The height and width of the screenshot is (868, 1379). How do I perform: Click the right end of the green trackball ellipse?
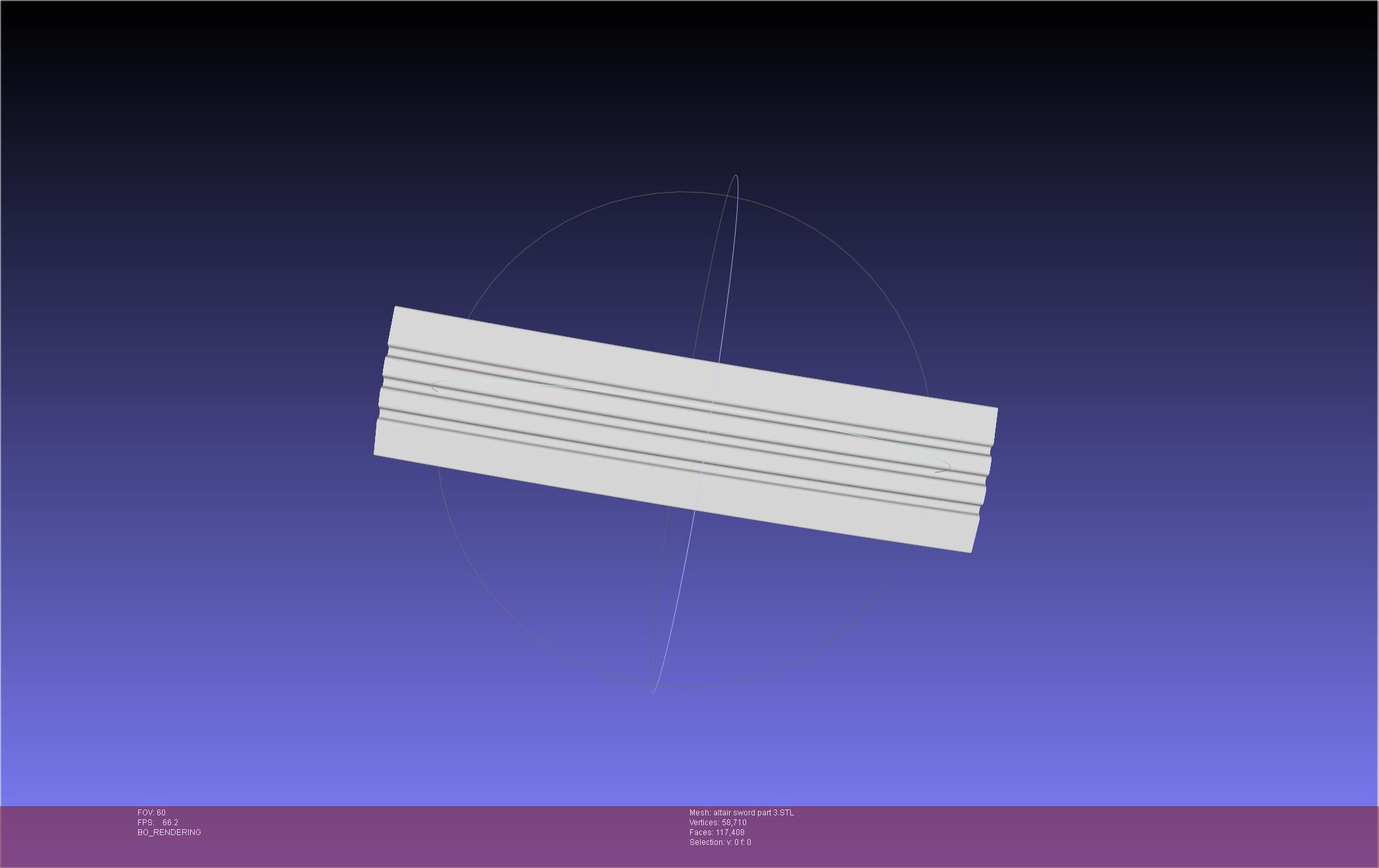949,466
